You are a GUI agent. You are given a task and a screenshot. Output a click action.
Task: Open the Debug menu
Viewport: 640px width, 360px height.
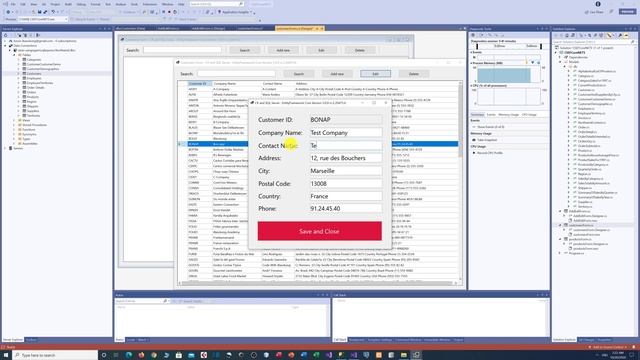pyautogui.click(x=81, y=4)
